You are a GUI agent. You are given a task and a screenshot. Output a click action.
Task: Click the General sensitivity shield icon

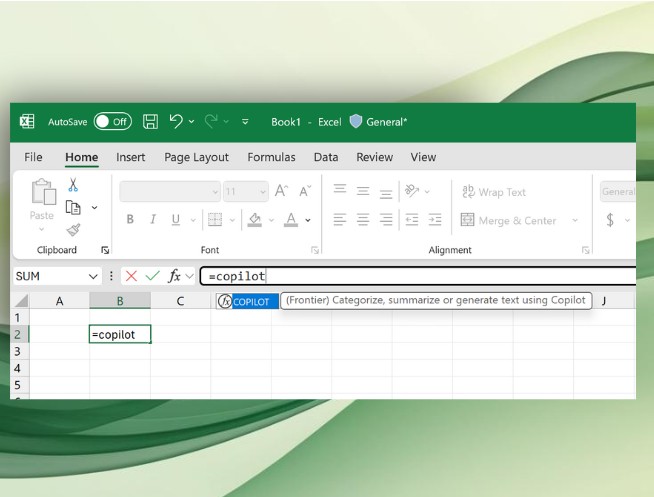pyautogui.click(x=355, y=121)
